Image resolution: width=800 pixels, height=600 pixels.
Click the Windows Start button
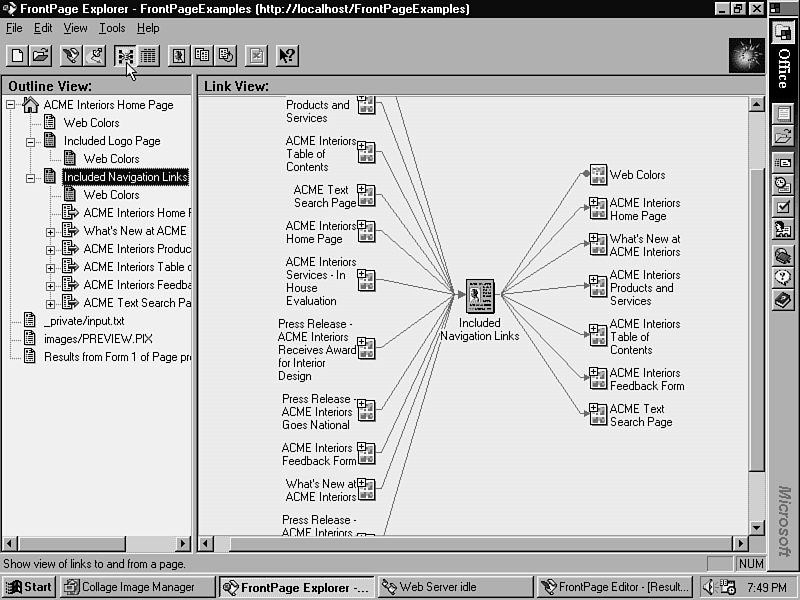29,587
